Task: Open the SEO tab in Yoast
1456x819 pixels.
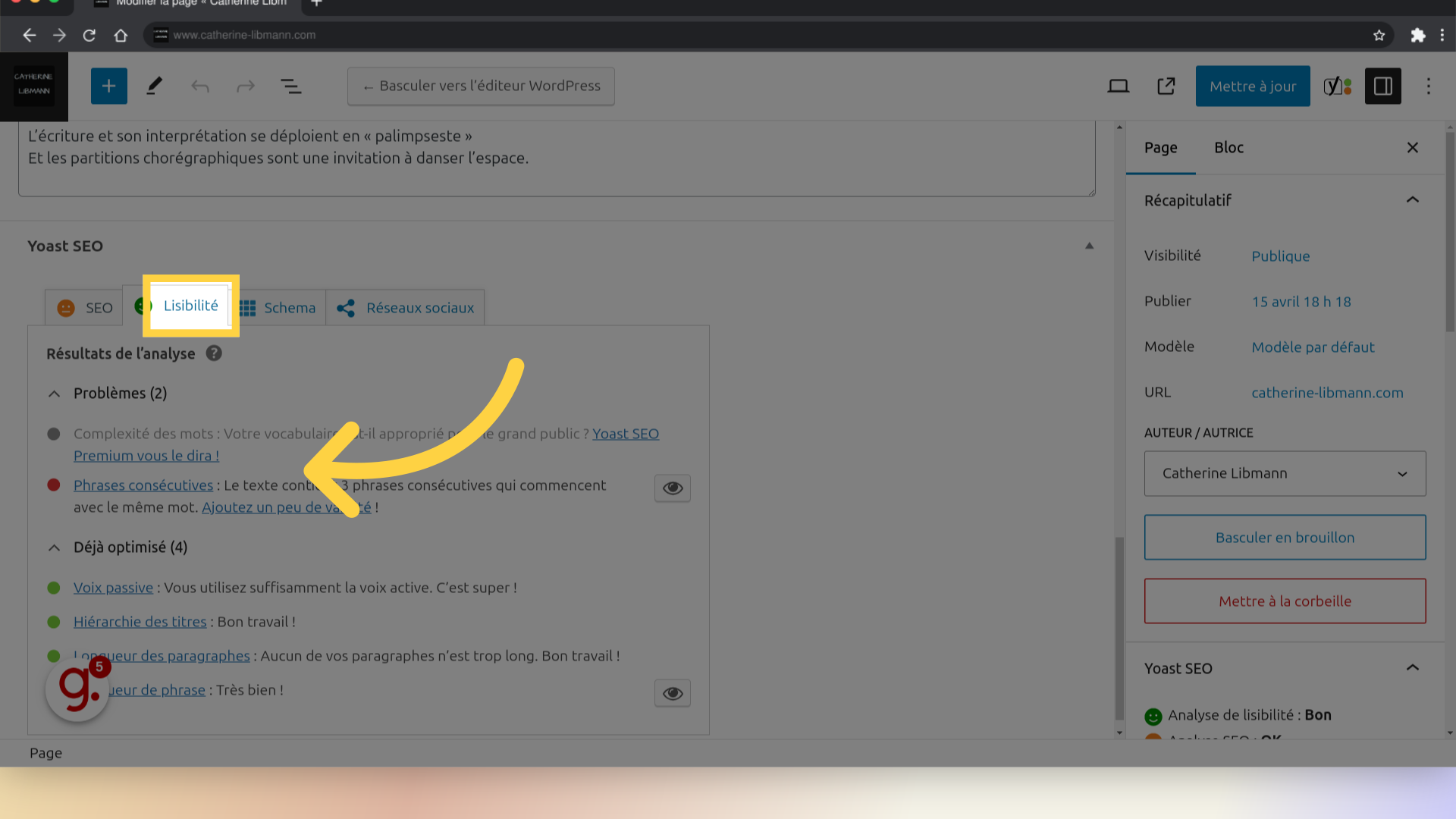Action: tap(84, 308)
